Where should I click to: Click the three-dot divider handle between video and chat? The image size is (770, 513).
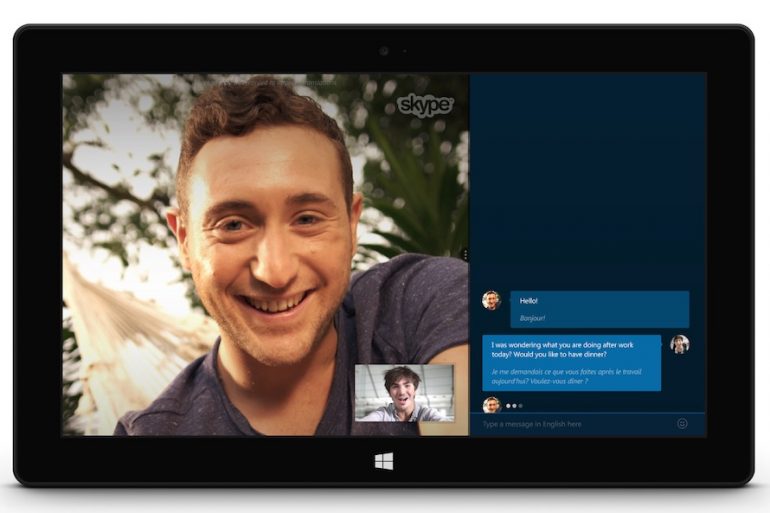(x=466, y=255)
